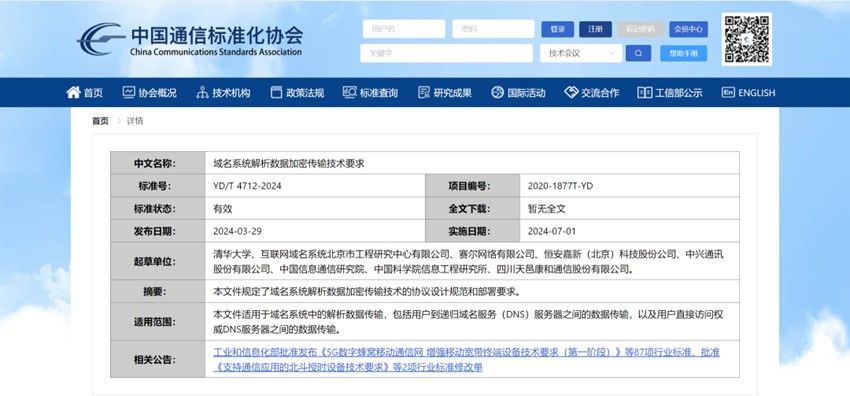Focus the 关键字 keyword search field
Screen dimensions: 850x396
tap(447, 53)
